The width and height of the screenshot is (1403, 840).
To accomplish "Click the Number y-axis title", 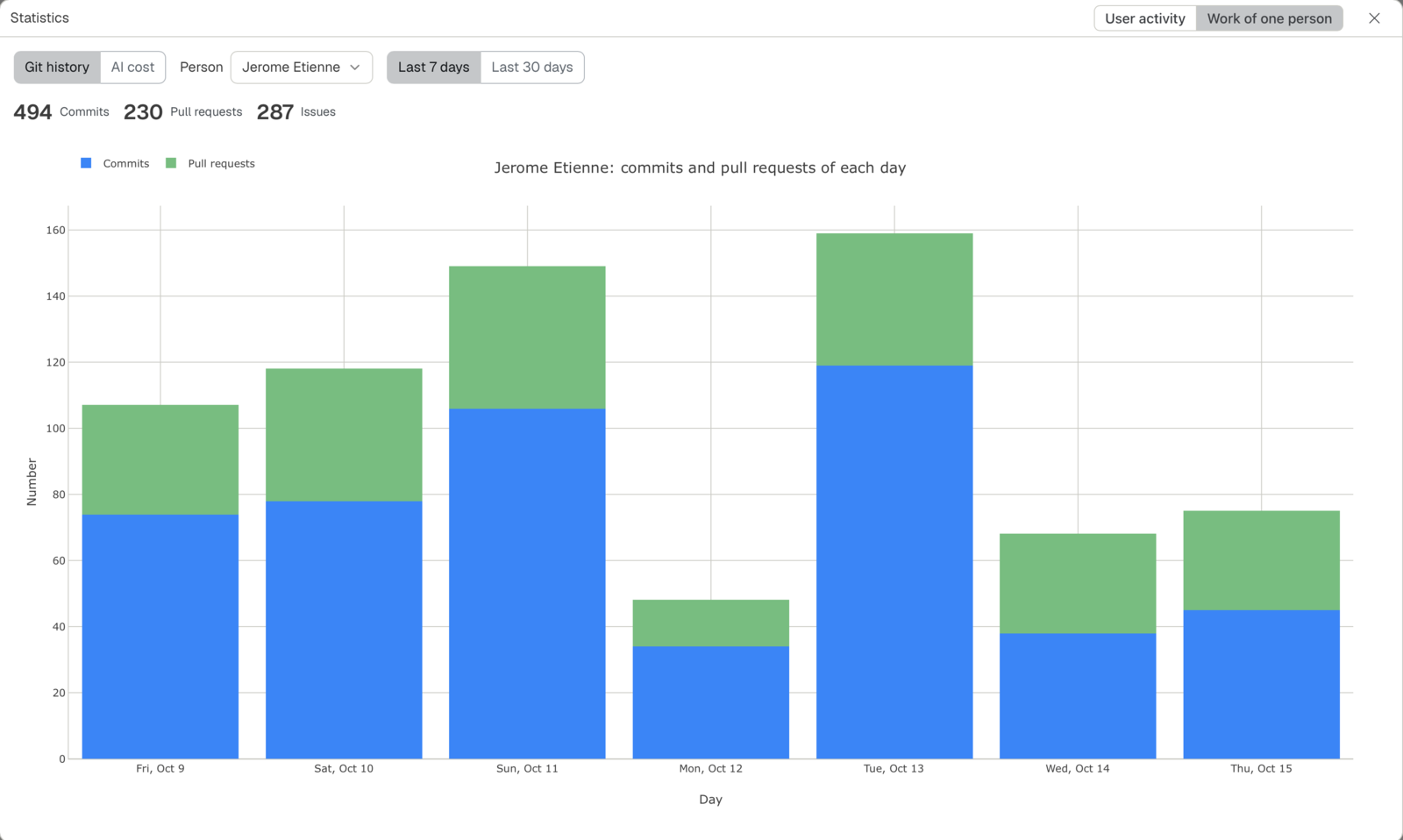I will coord(32,482).
